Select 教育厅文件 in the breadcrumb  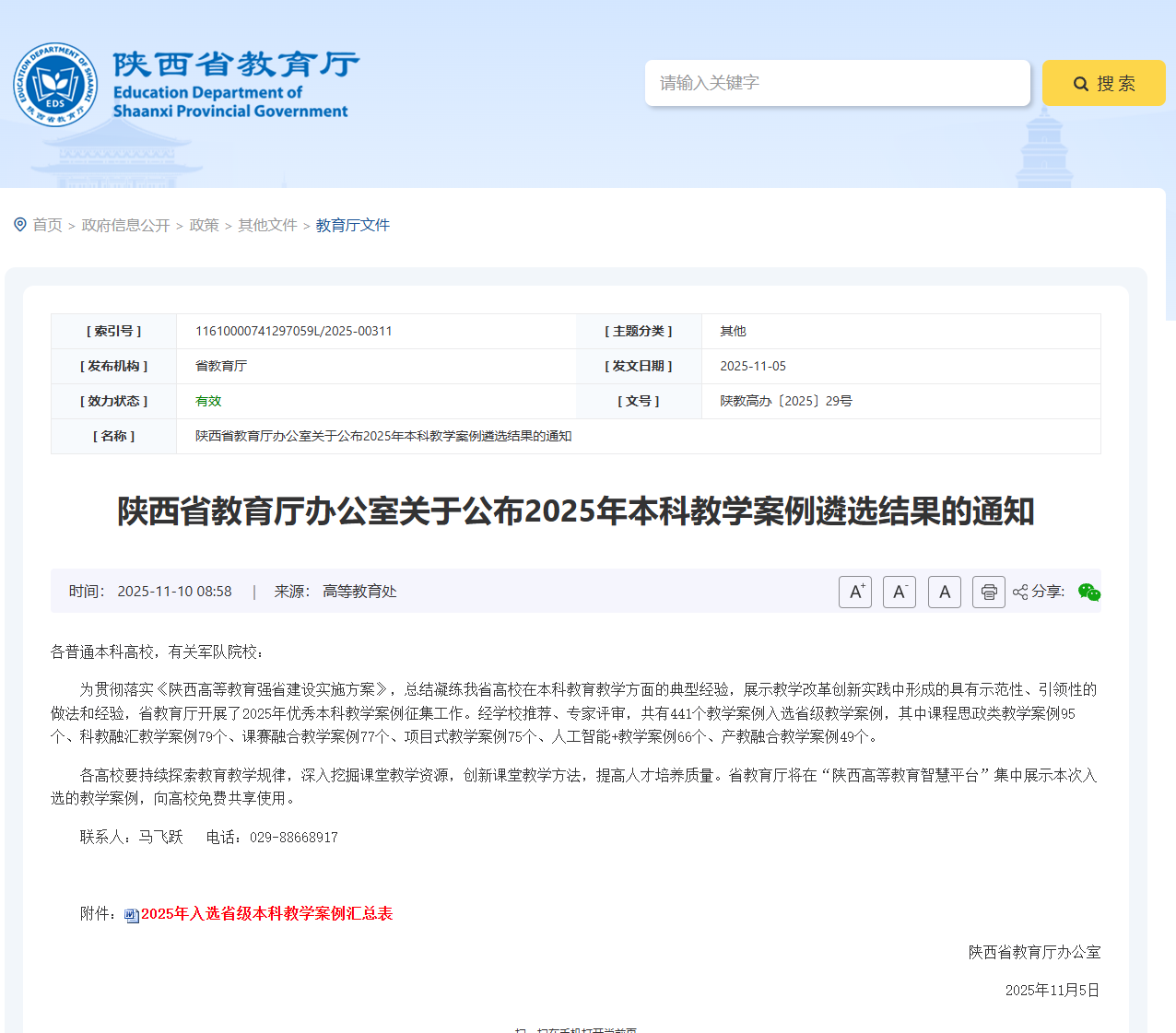click(352, 226)
